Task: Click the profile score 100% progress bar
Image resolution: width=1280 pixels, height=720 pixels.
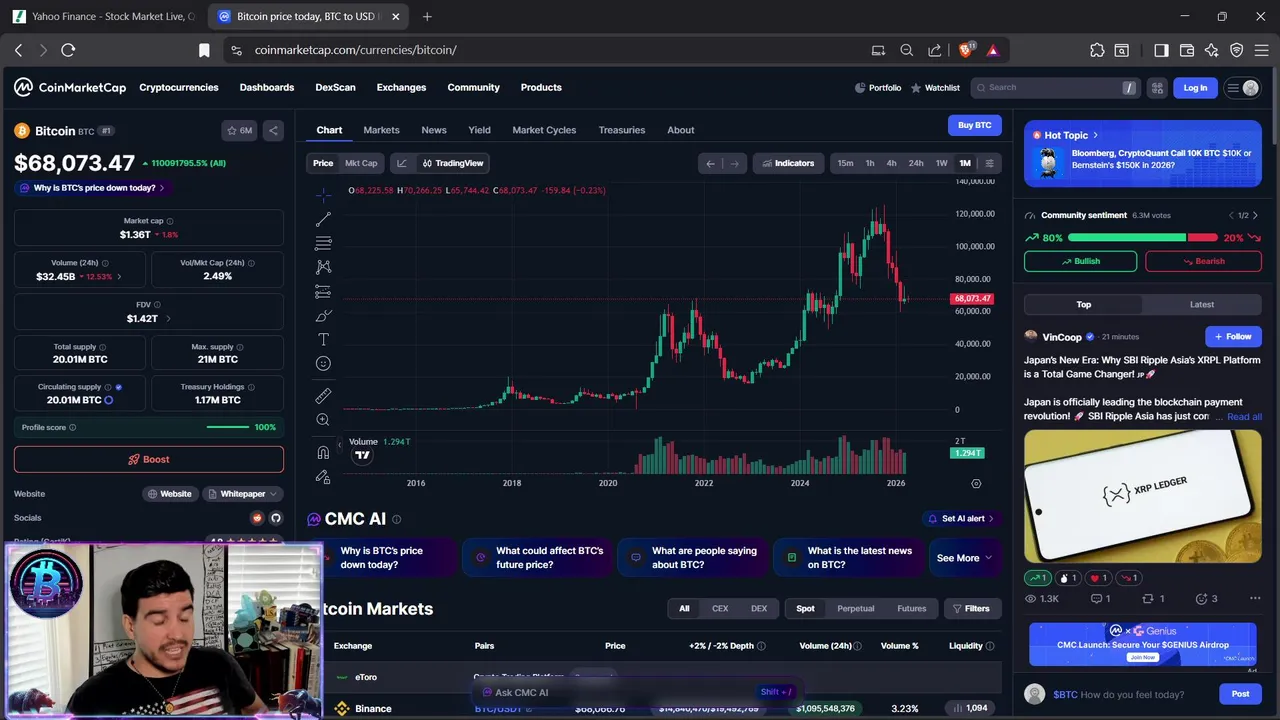Action: pos(228,427)
